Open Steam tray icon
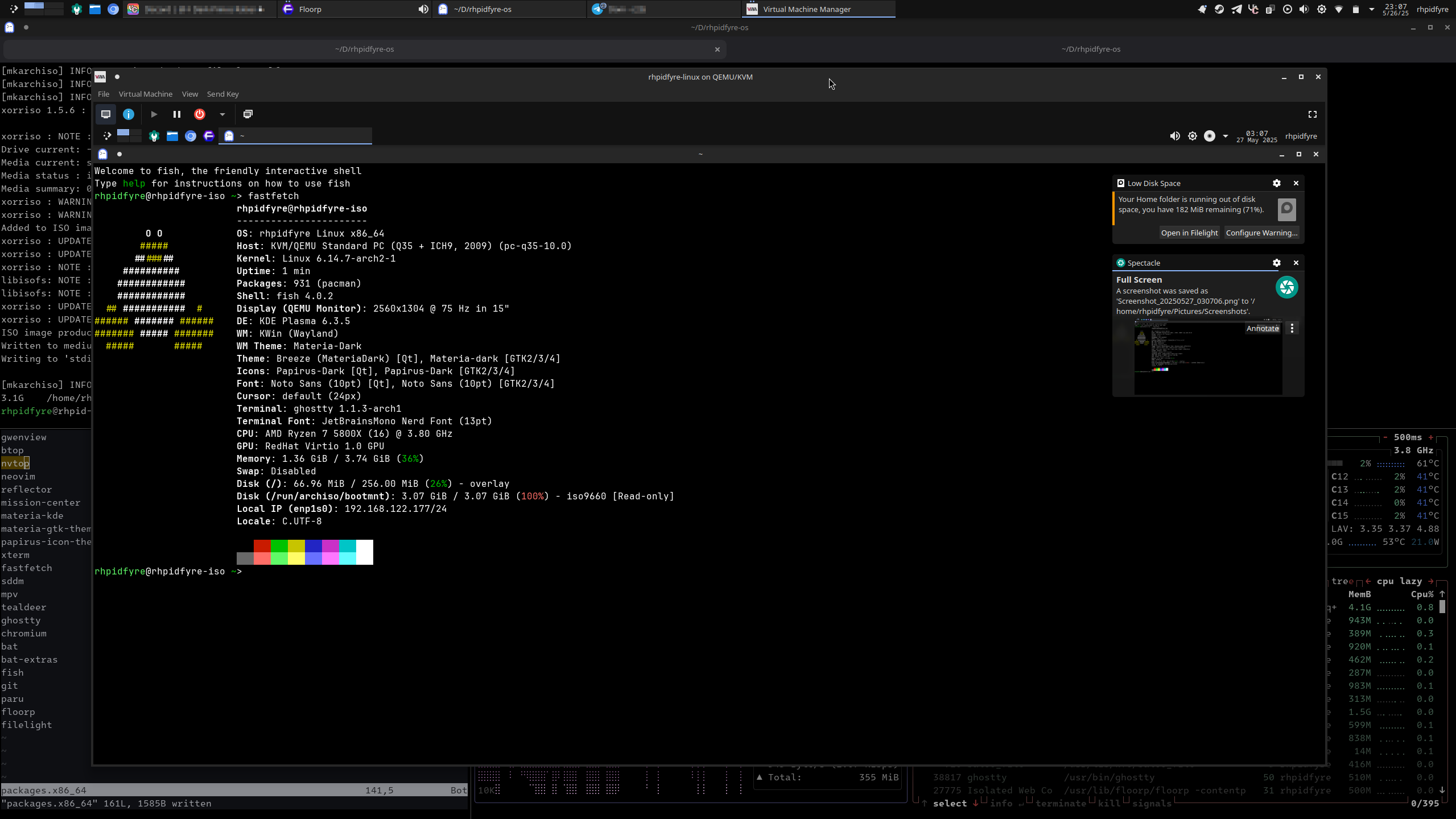Image resolution: width=1456 pixels, height=819 pixels. (x=1219, y=9)
